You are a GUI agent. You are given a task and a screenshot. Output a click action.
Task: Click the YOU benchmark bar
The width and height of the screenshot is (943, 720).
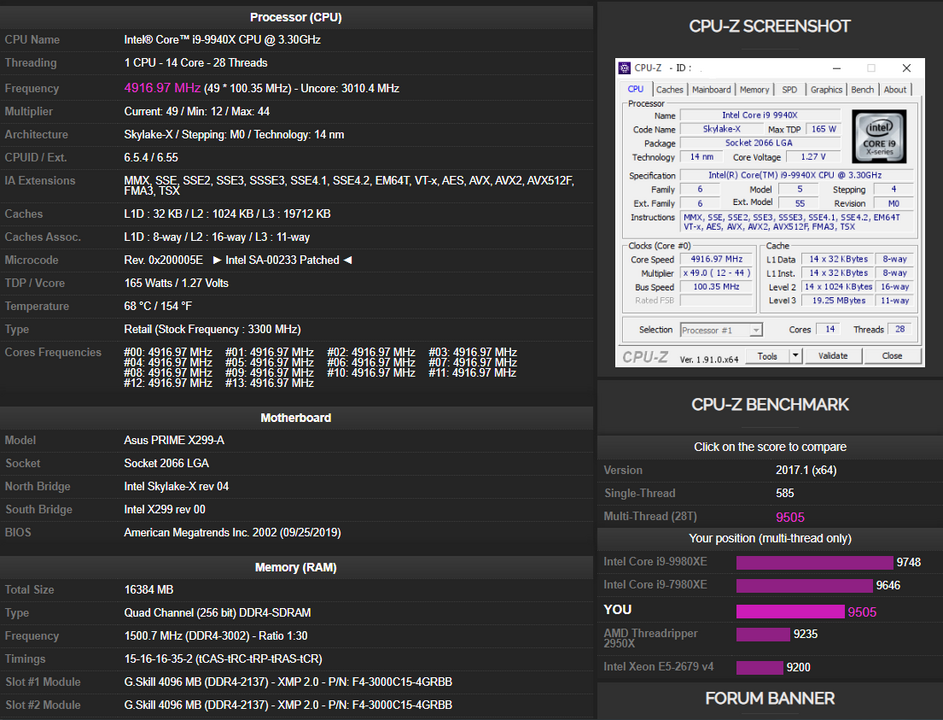(790, 612)
